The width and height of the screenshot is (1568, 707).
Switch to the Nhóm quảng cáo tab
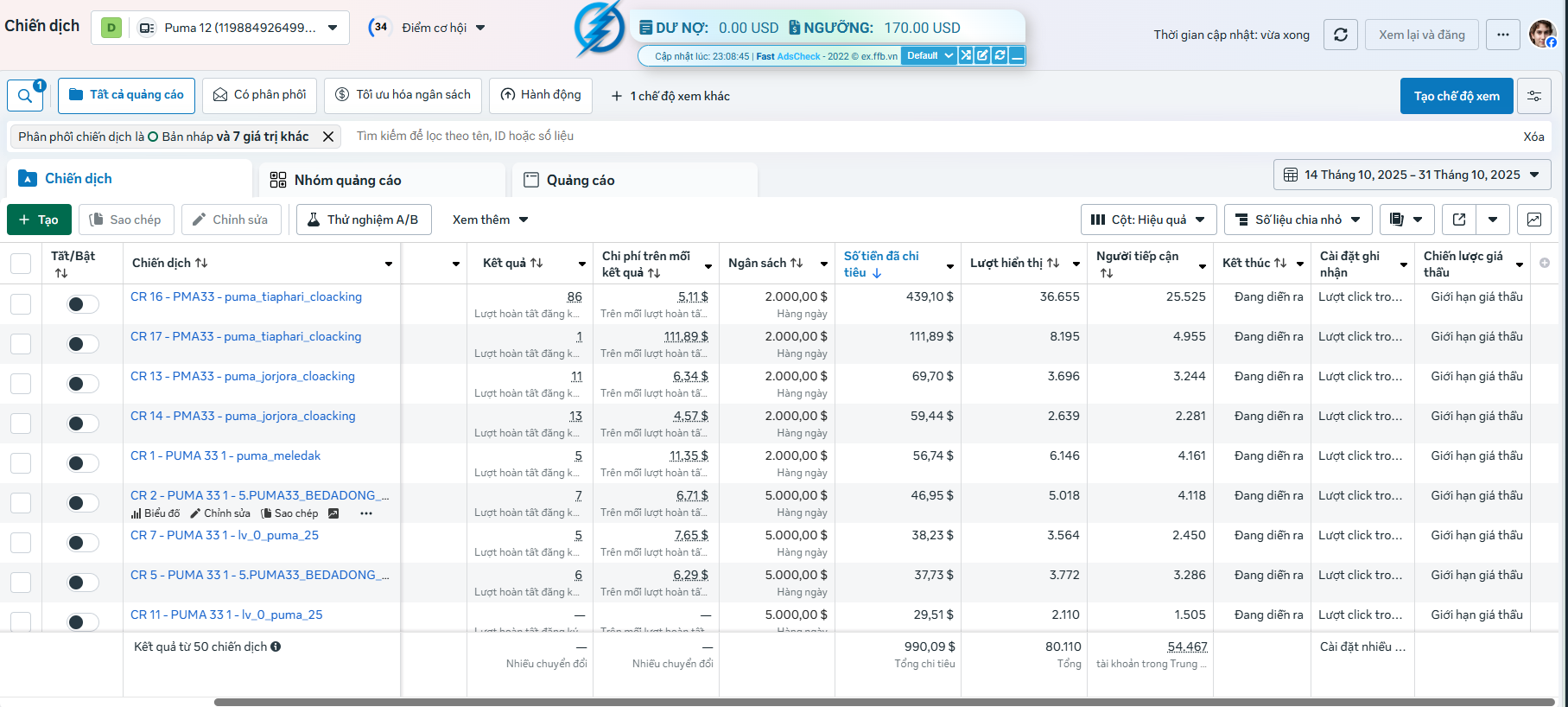[382, 180]
